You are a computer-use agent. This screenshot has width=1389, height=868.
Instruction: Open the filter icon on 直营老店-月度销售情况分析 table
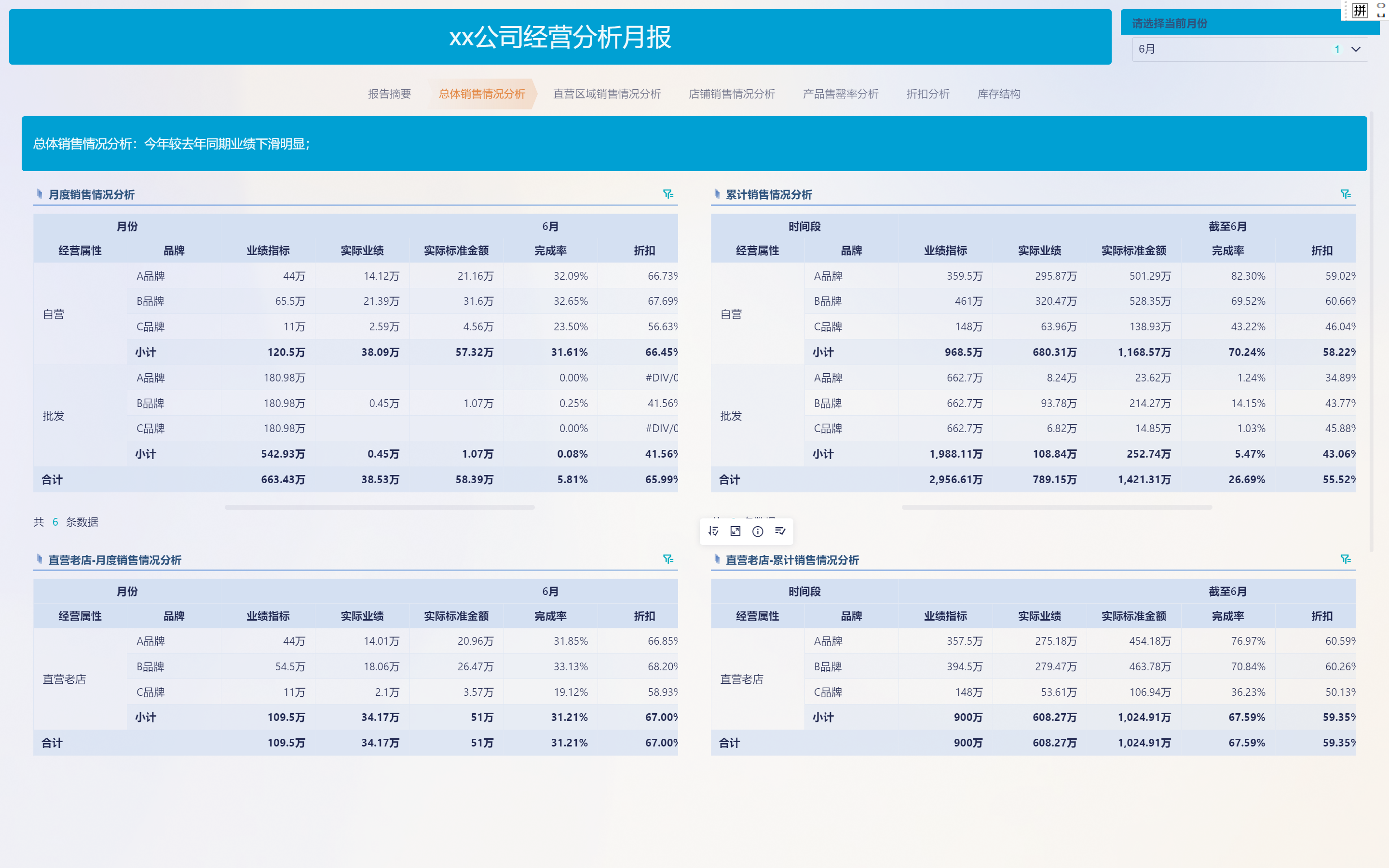pyautogui.click(x=667, y=558)
